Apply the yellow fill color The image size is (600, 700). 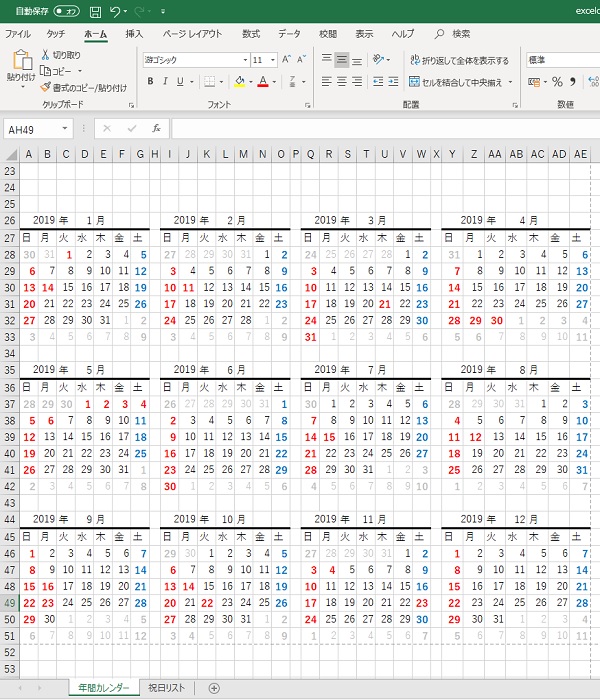tap(240, 81)
